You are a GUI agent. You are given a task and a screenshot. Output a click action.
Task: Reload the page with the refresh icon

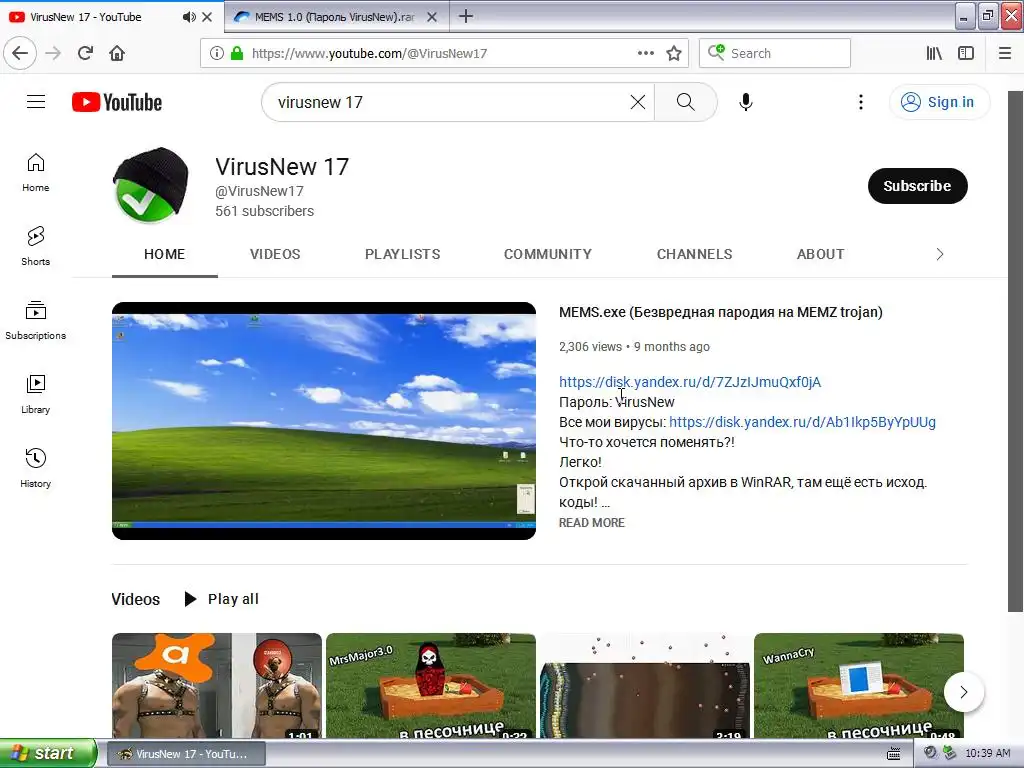point(85,53)
